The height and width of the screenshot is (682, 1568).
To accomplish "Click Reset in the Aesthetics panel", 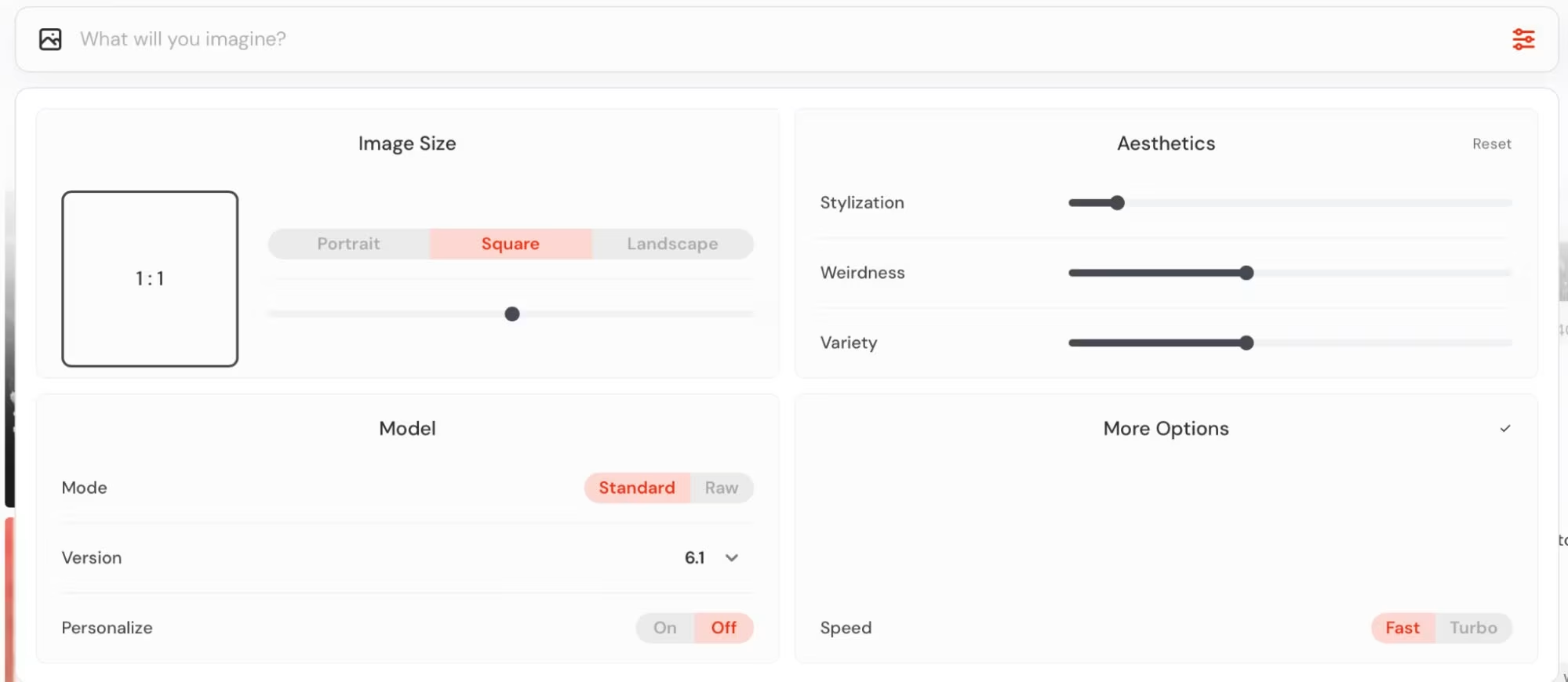I will tap(1490, 143).
